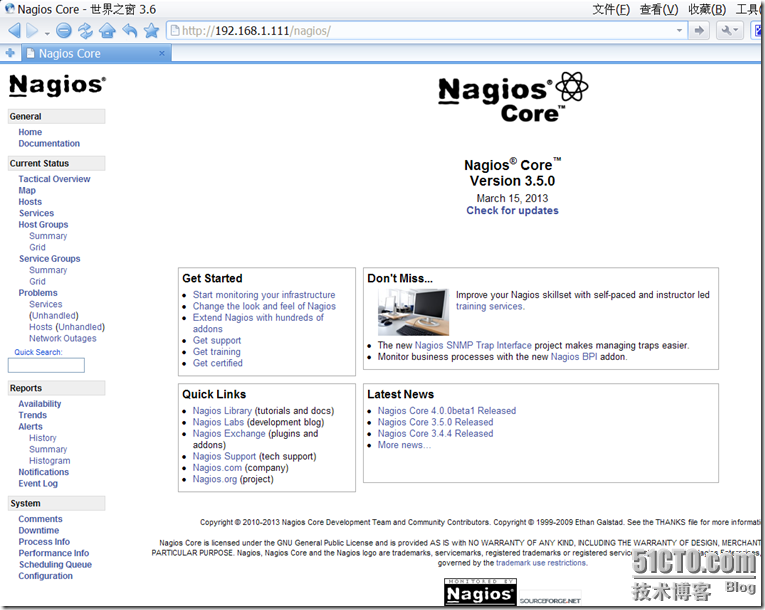Open Alerts Histogram link
The height and width of the screenshot is (610, 765).
click(49, 461)
